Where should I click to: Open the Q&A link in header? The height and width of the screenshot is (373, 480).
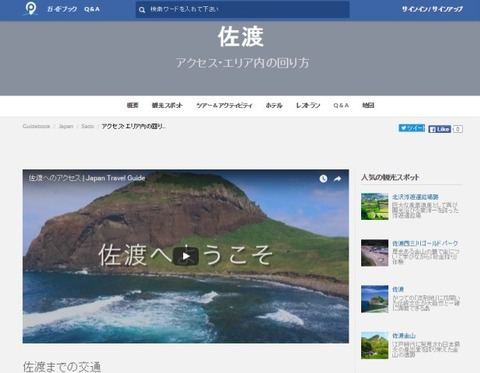92,9
